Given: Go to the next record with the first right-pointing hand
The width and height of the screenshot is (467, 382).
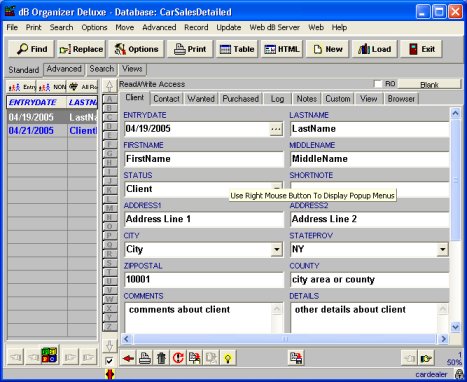Looking at the screenshot, I should tap(70, 357).
